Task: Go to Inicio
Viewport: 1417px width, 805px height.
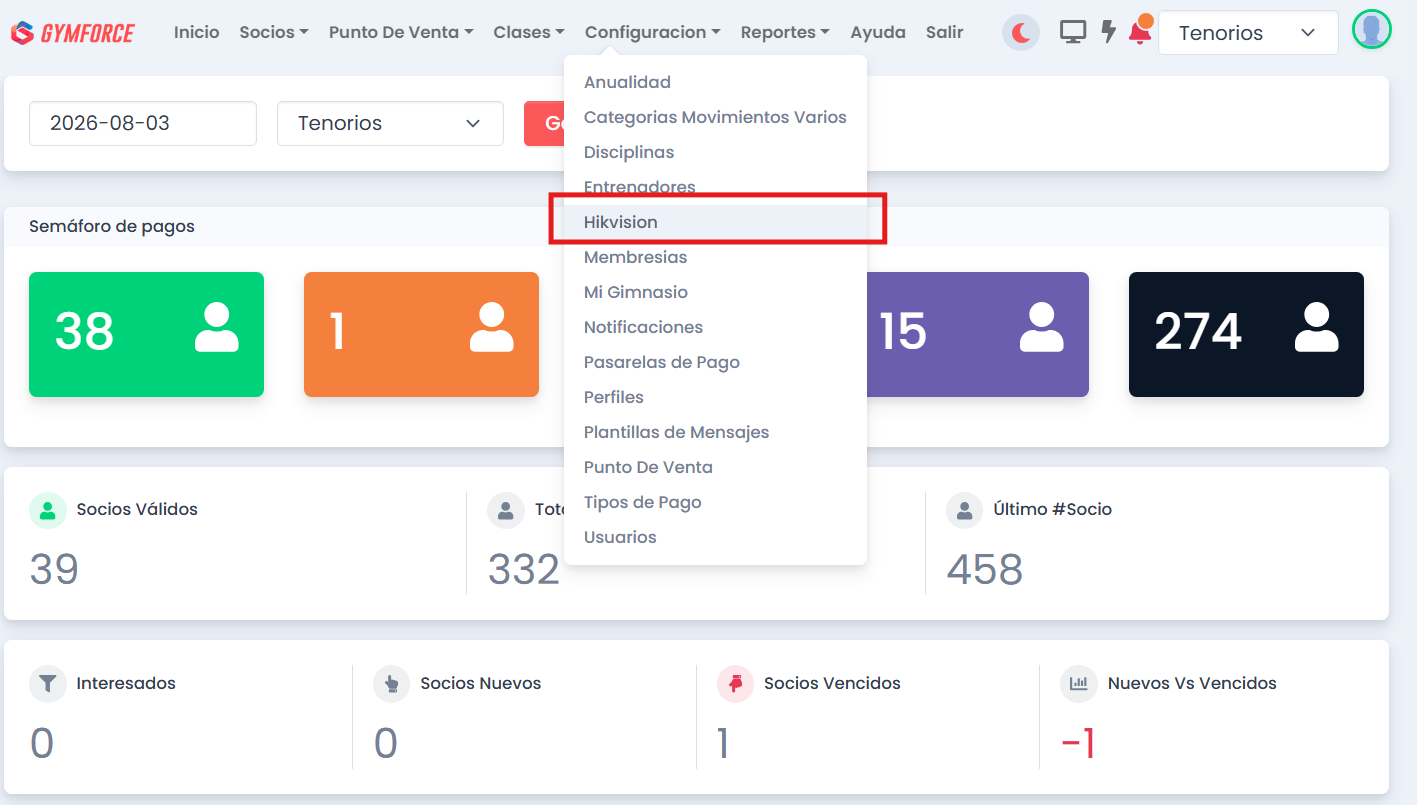Action: pos(196,32)
